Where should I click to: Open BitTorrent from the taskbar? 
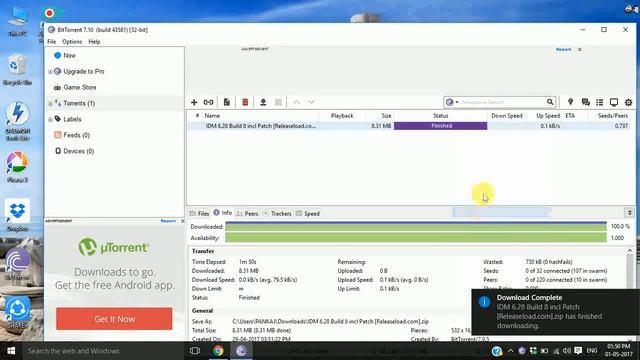pos(241,351)
